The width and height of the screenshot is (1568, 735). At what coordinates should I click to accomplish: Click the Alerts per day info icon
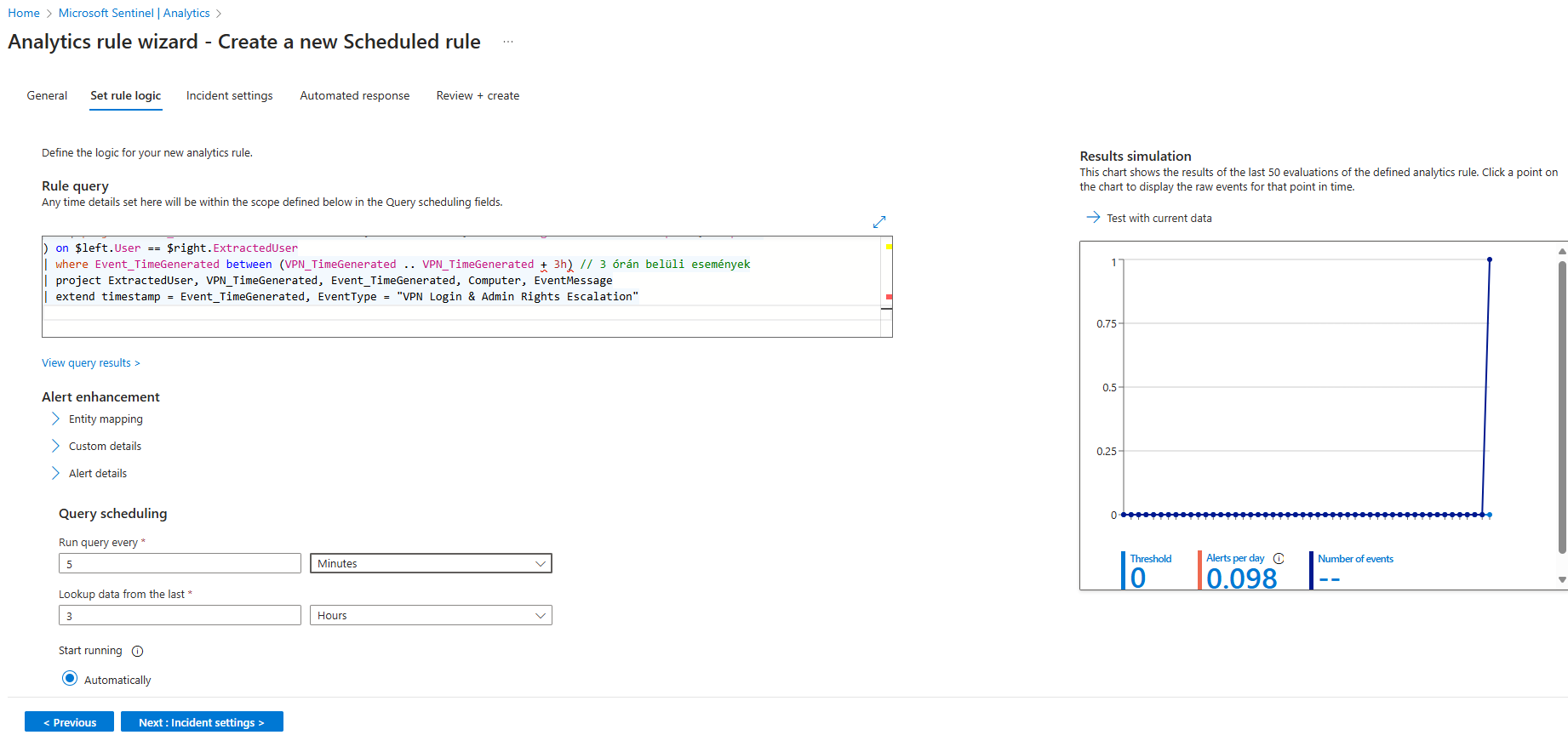point(1279,559)
